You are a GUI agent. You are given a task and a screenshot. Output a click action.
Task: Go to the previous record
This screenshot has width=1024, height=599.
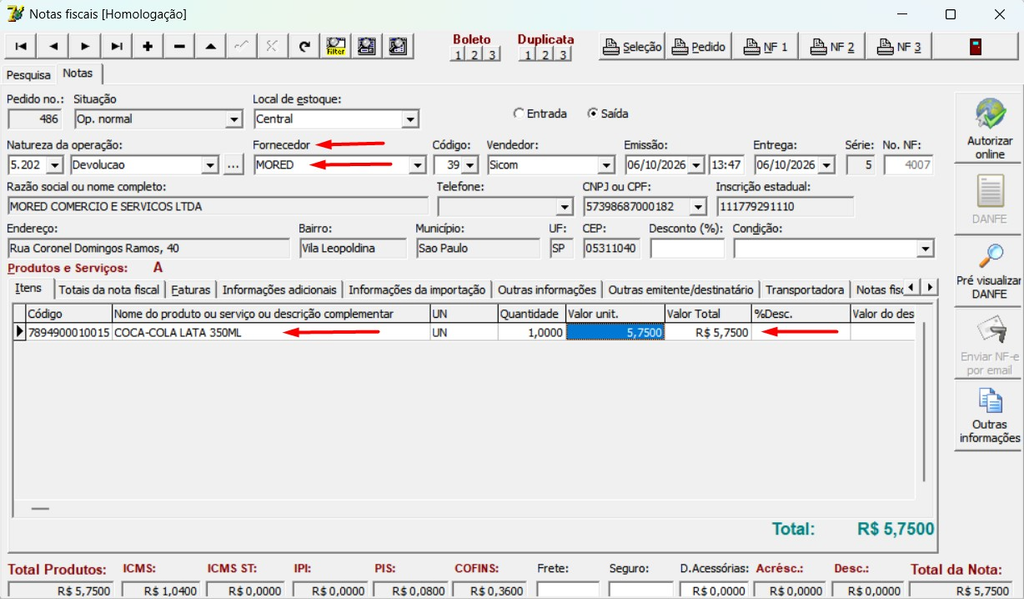pyautogui.click(x=54, y=46)
